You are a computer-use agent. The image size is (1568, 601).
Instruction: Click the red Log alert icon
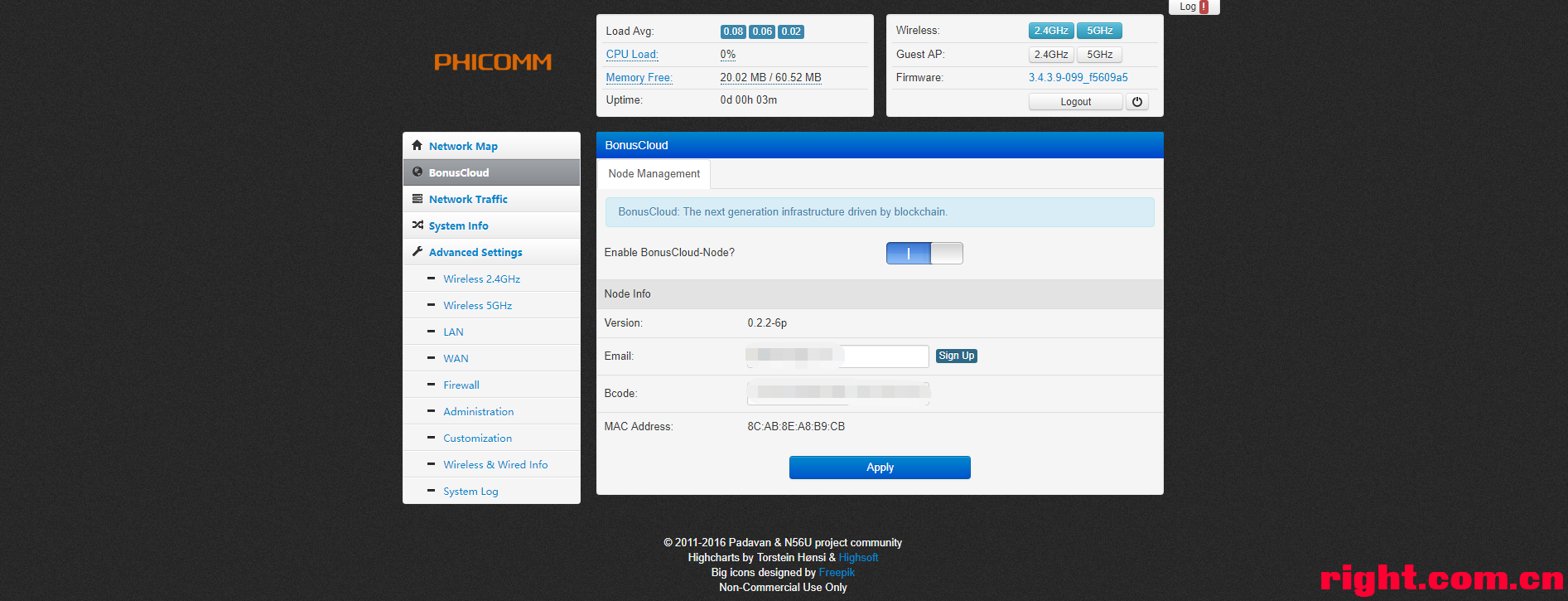1204,7
